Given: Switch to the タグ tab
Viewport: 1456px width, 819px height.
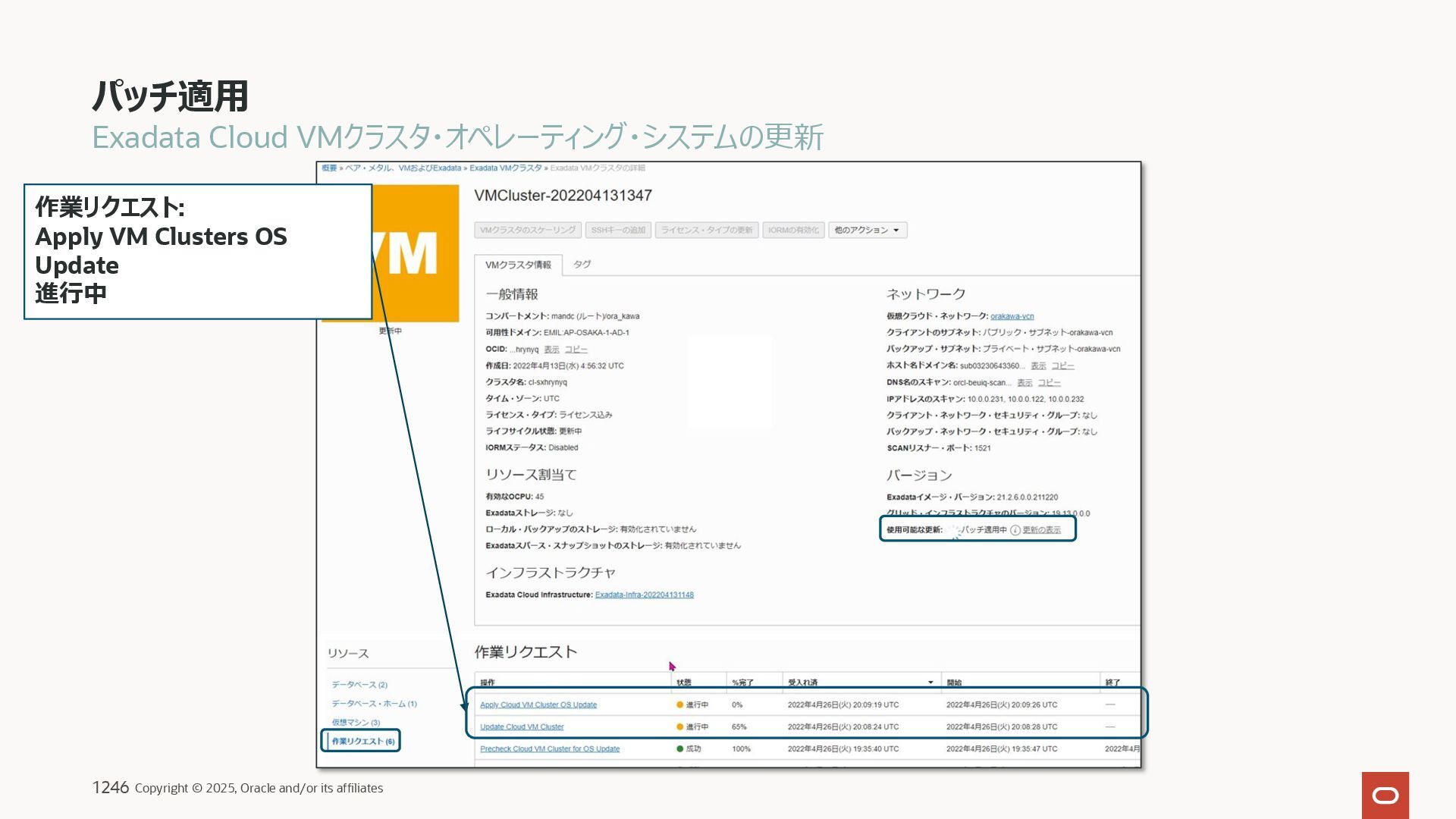Looking at the screenshot, I should (582, 265).
